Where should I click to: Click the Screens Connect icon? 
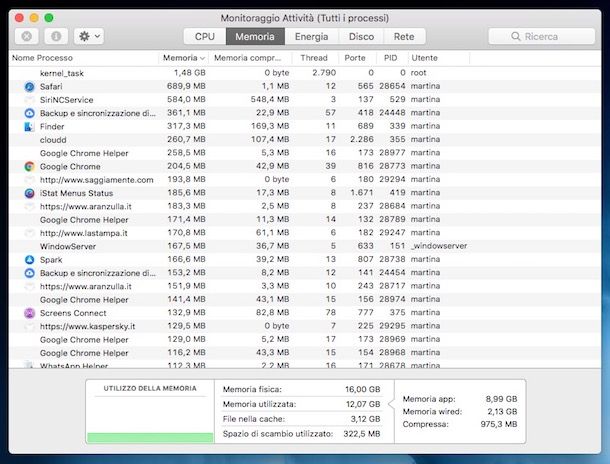pyautogui.click(x=30, y=313)
